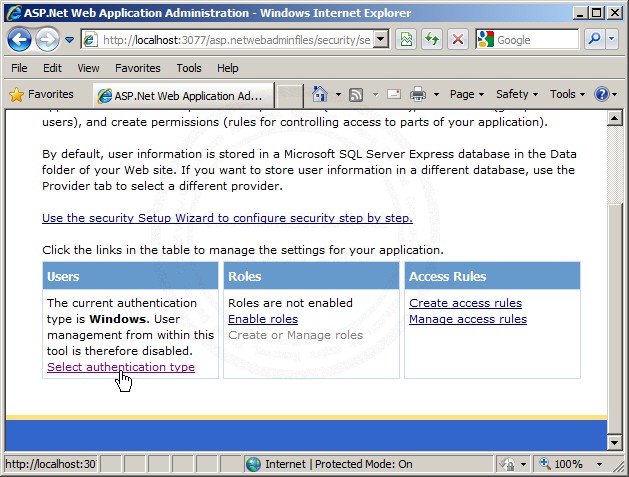The image size is (629, 477).
Task: Refresh the page with the green arrows icon
Action: point(432,39)
